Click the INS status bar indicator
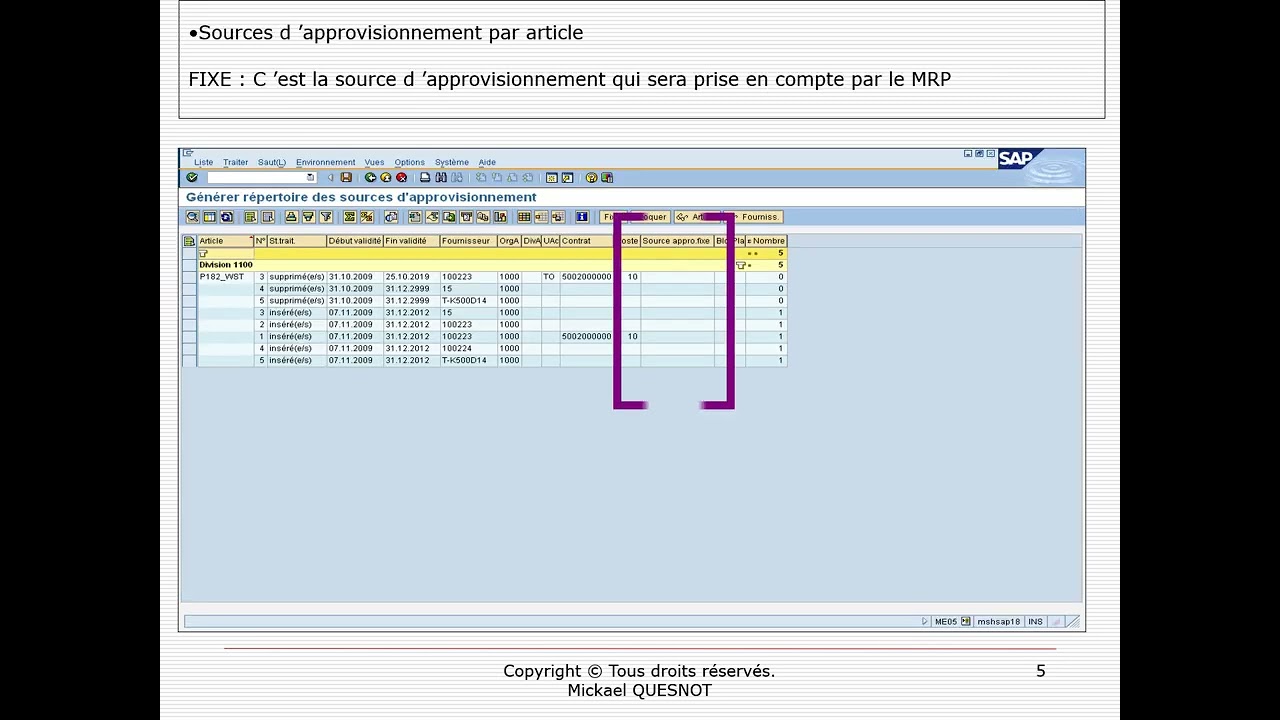The width and height of the screenshot is (1280, 720). [x=1035, y=621]
